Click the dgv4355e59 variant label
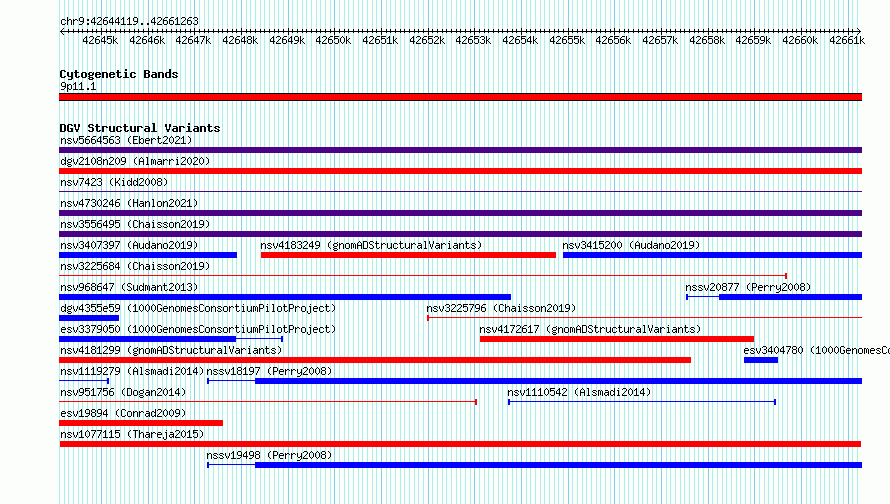 point(198,308)
